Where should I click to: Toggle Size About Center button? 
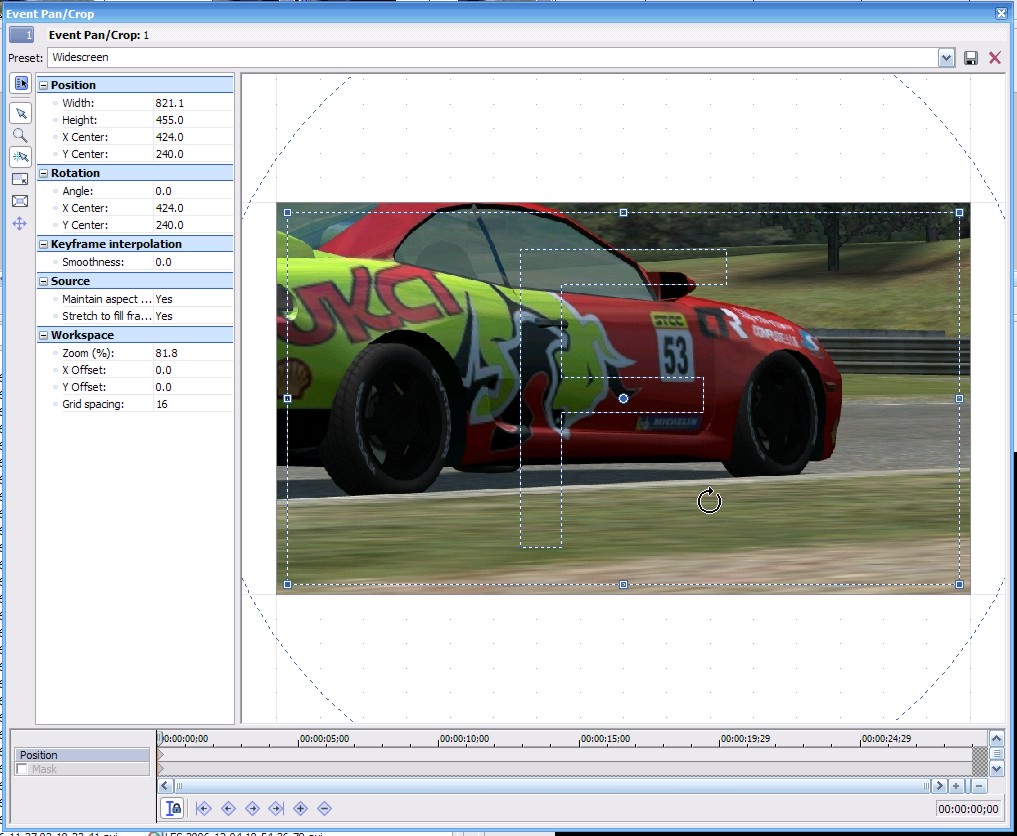pos(21,201)
